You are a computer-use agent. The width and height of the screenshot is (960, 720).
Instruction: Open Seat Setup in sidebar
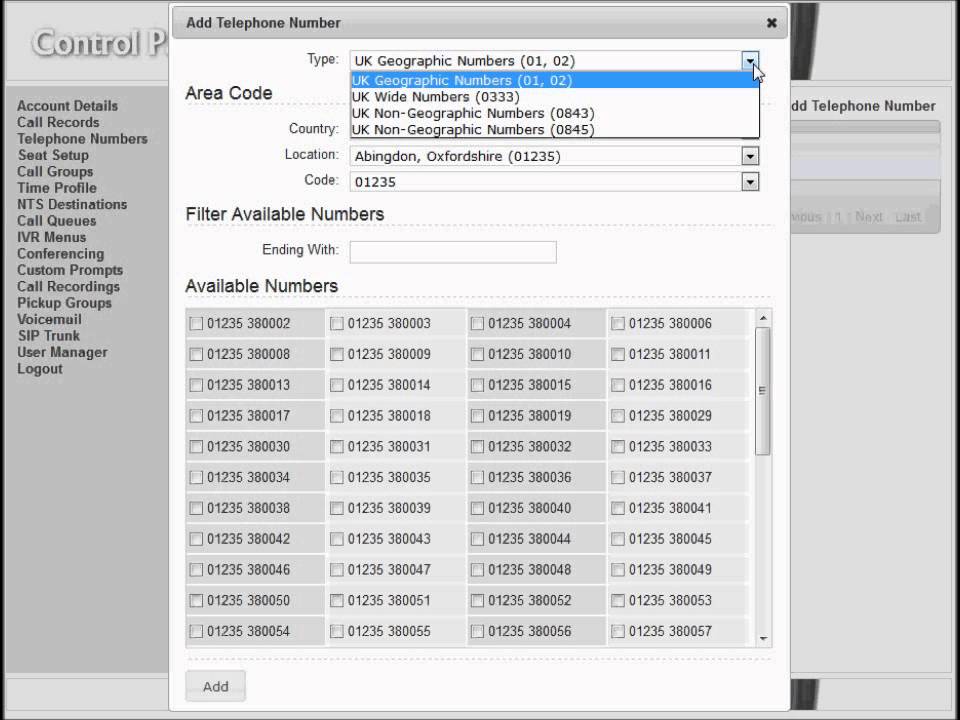pyautogui.click(x=53, y=156)
